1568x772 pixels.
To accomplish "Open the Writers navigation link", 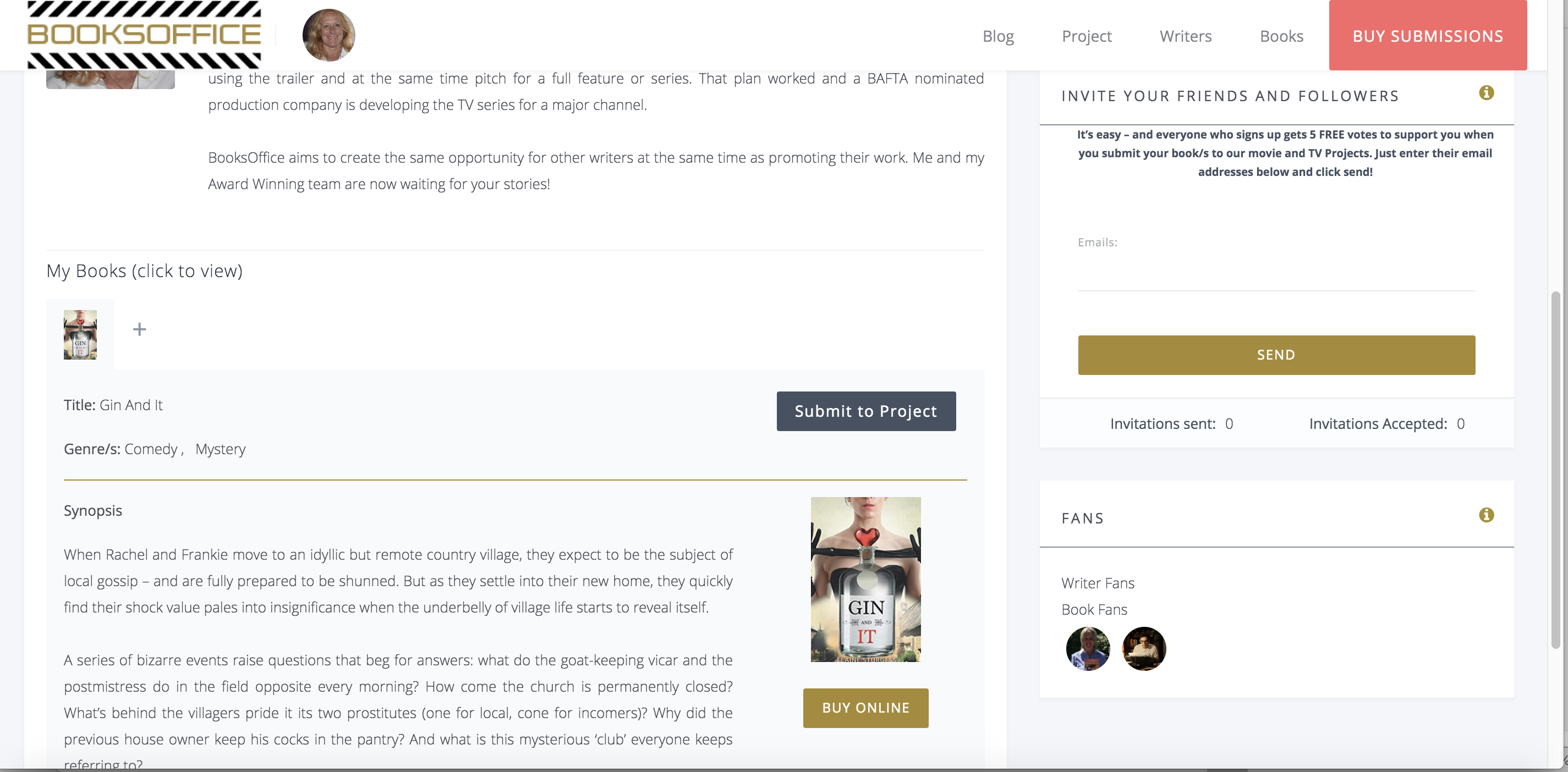I will coord(1185,36).
